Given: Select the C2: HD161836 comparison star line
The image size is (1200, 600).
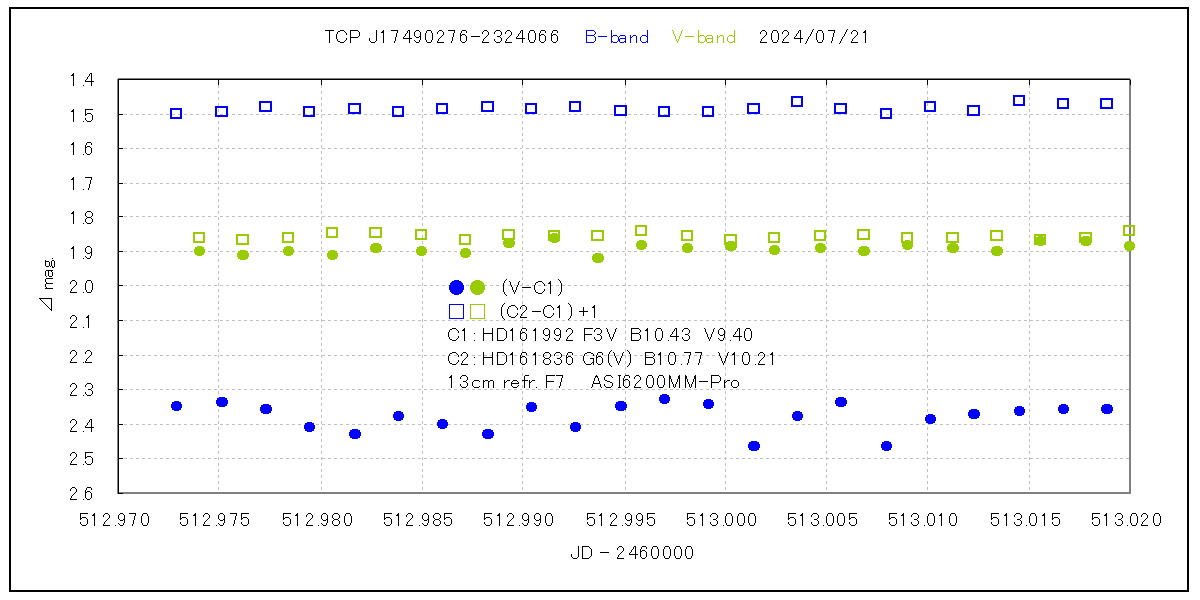Looking at the screenshot, I should coord(612,359).
